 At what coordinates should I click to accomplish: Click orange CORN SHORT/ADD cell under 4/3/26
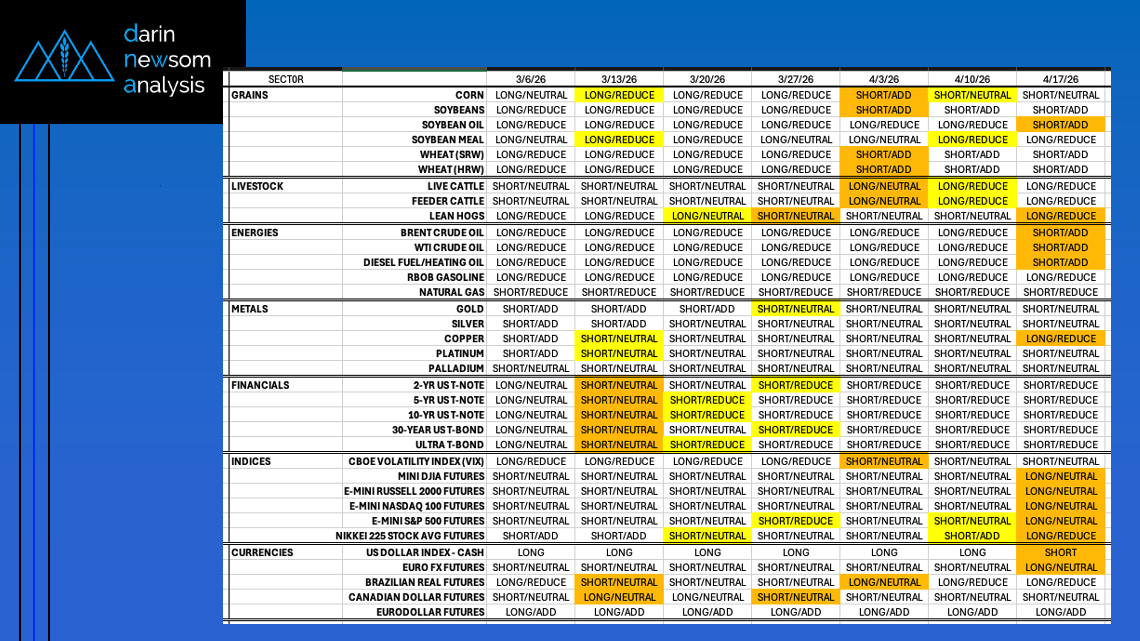[x=884, y=95]
